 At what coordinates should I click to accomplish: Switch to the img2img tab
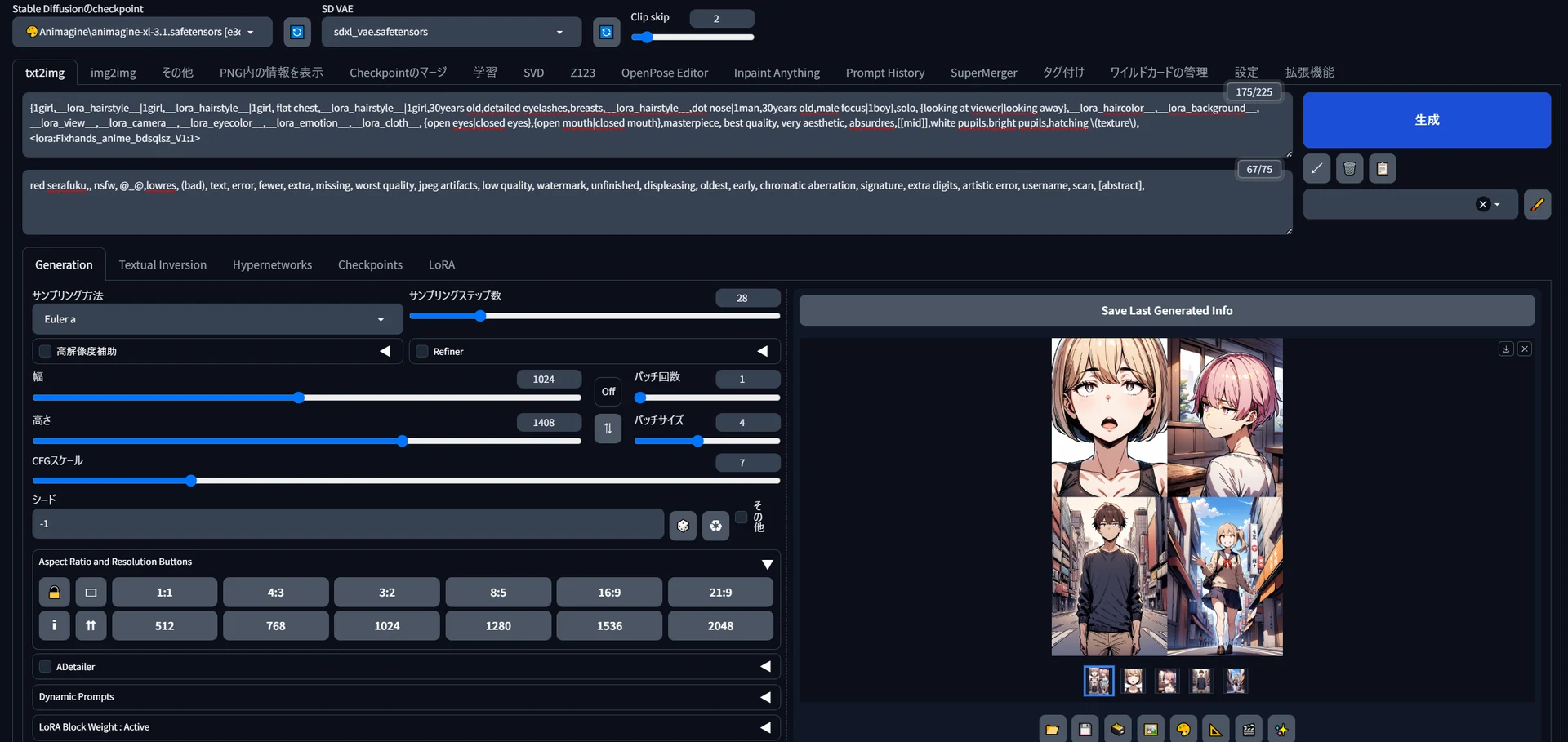tap(114, 73)
